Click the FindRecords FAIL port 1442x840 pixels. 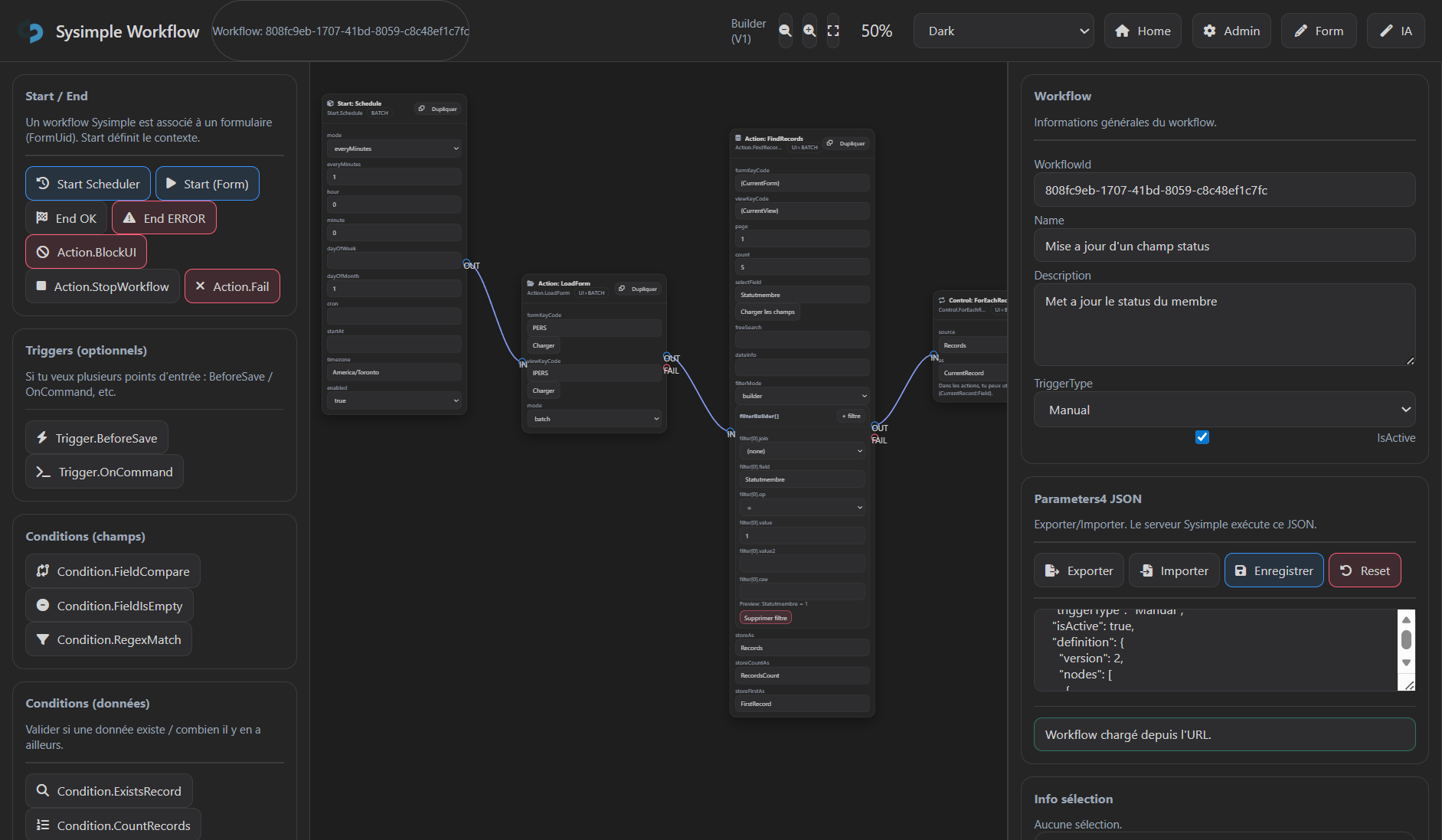point(875,439)
